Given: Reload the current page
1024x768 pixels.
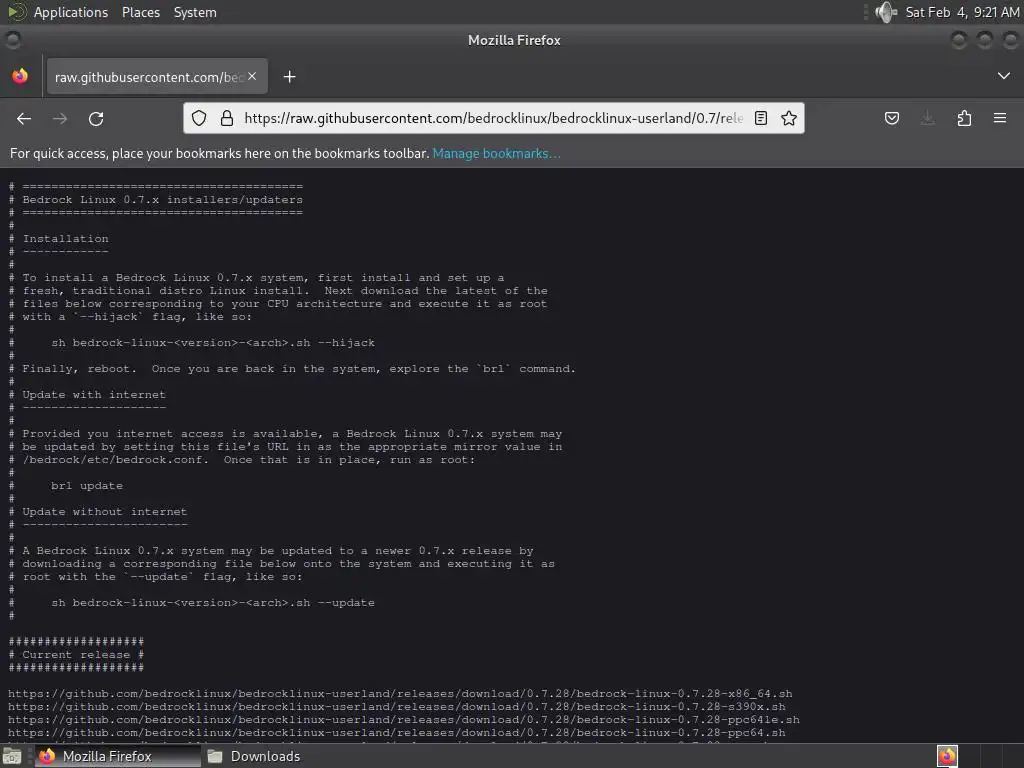Looking at the screenshot, I should [x=96, y=118].
